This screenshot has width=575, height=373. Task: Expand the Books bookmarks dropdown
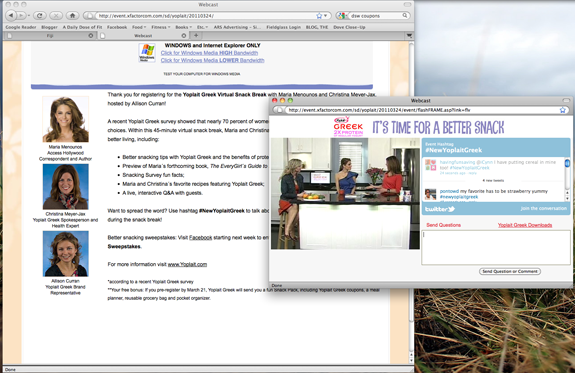click(183, 27)
